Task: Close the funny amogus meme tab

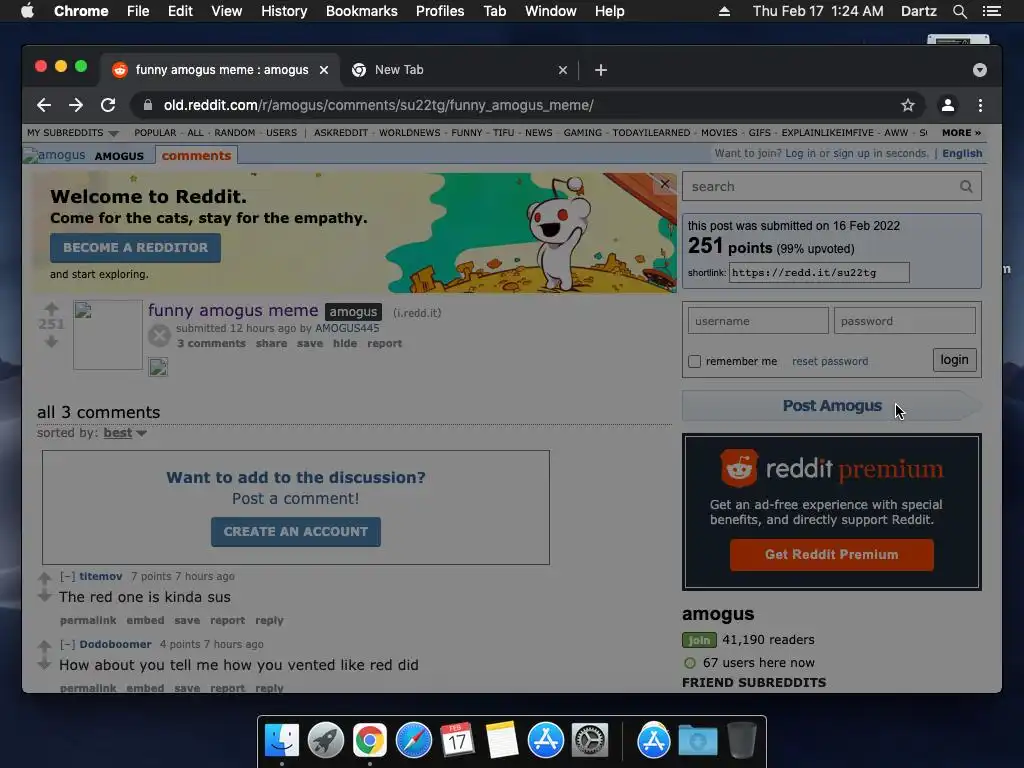Action: [324, 70]
